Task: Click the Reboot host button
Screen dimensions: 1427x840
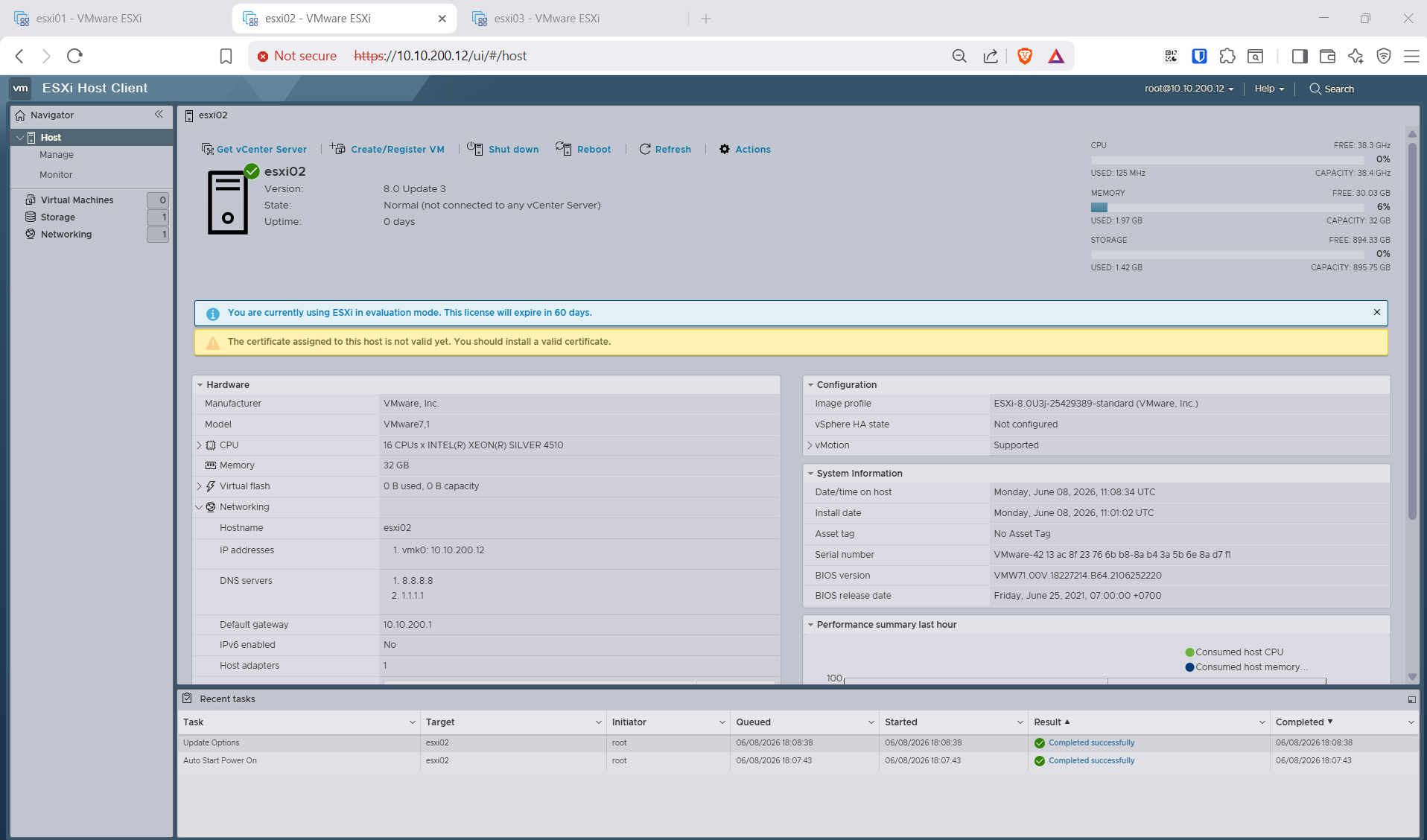Action: click(584, 149)
